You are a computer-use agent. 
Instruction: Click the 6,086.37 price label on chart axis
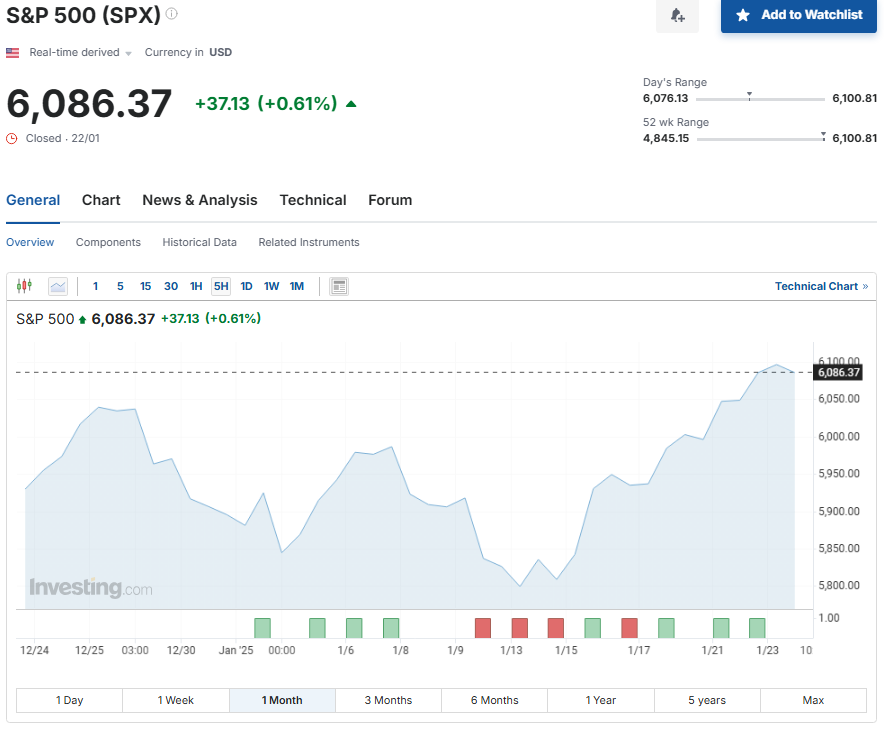pyautogui.click(x=838, y=372)
